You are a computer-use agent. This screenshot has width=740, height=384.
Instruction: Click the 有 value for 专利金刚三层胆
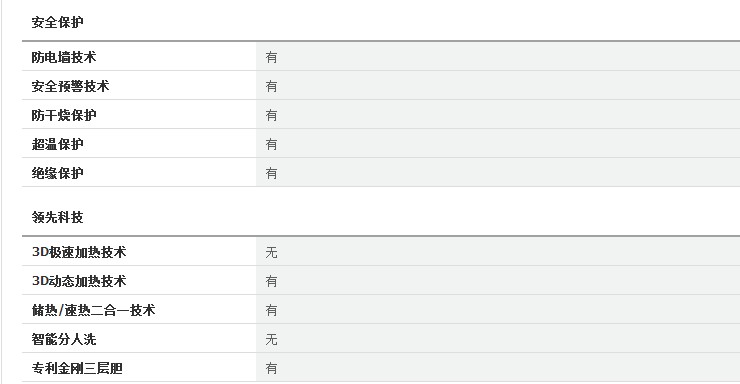tap(271, 368)
